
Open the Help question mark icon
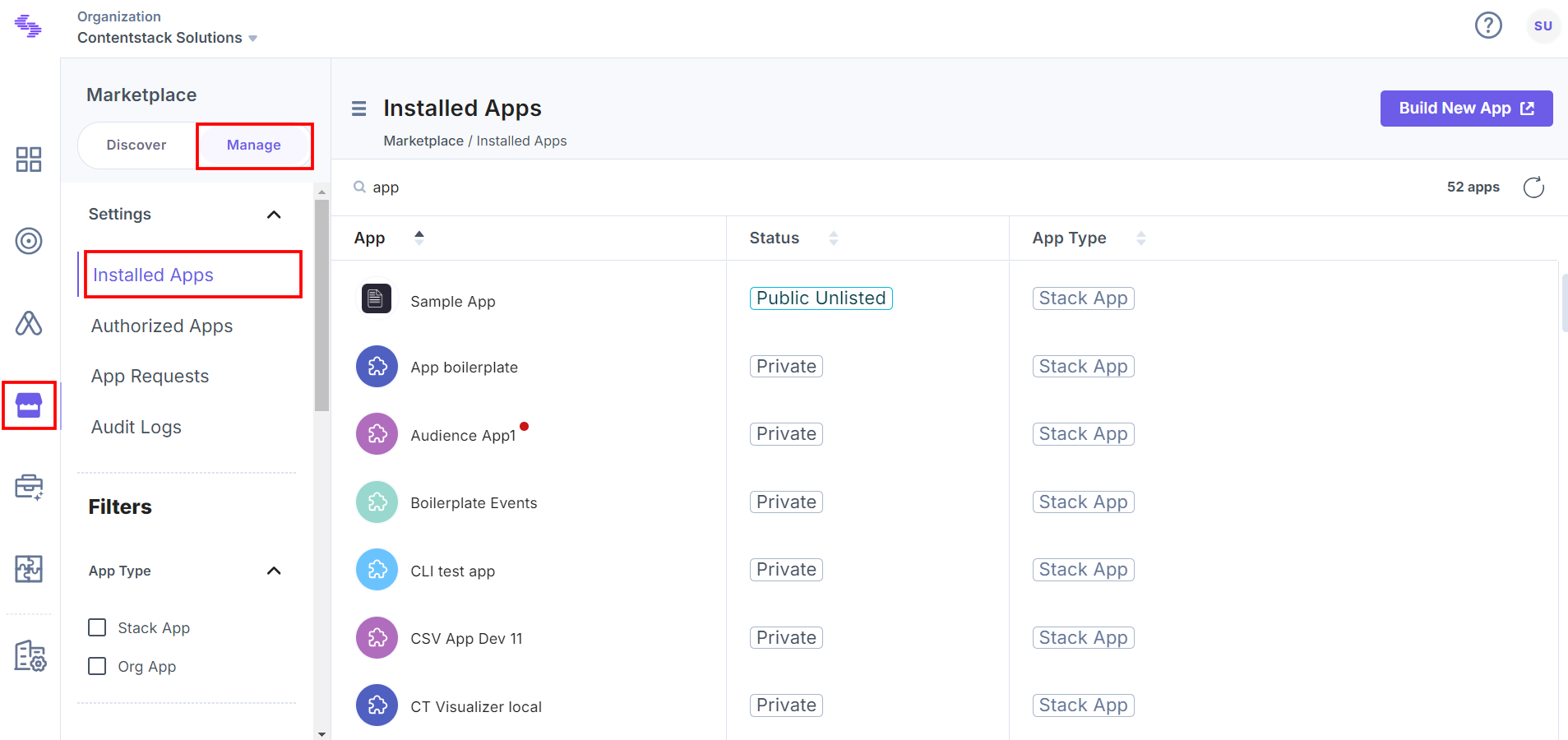coord(1488,25)
